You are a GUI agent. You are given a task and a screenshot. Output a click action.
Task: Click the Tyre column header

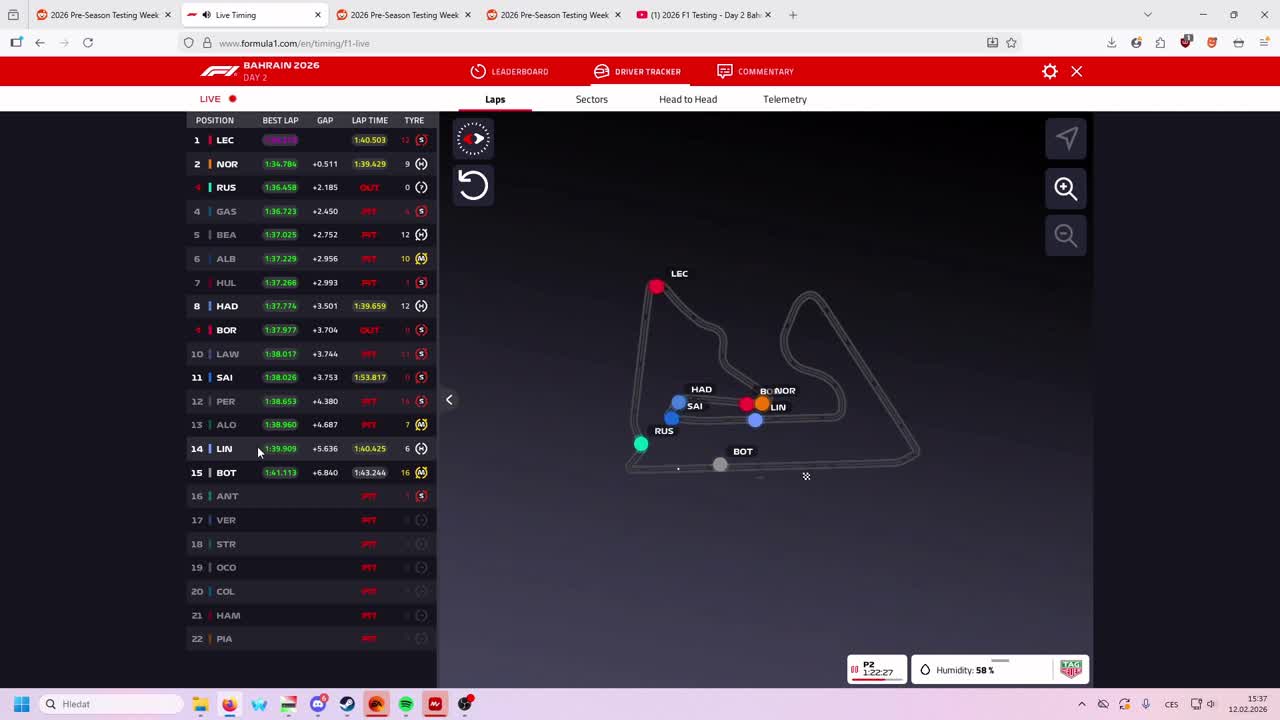click(414, 120)
